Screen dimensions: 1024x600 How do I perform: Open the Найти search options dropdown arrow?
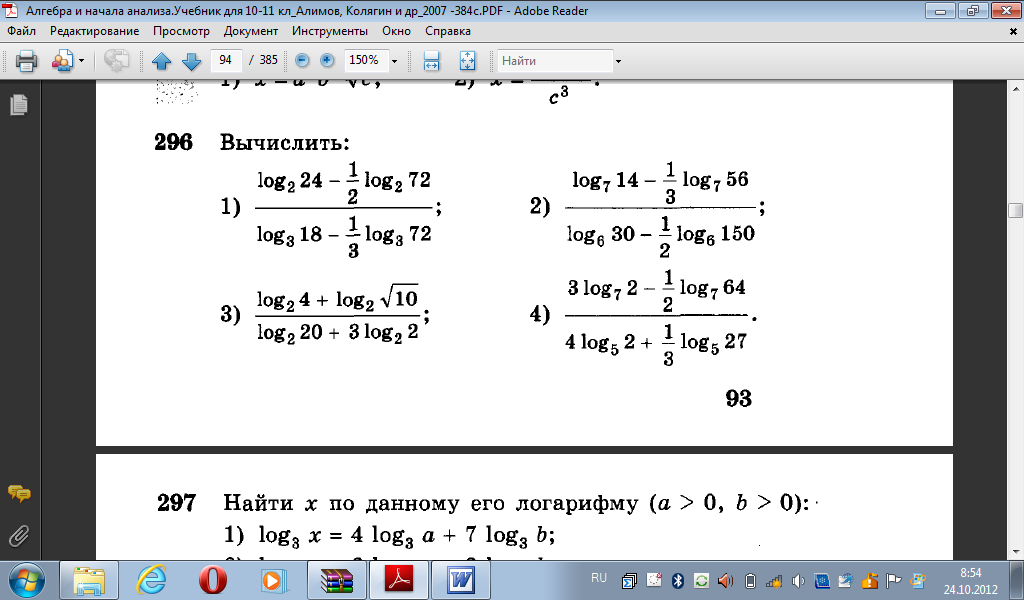(x=618, y=61)
